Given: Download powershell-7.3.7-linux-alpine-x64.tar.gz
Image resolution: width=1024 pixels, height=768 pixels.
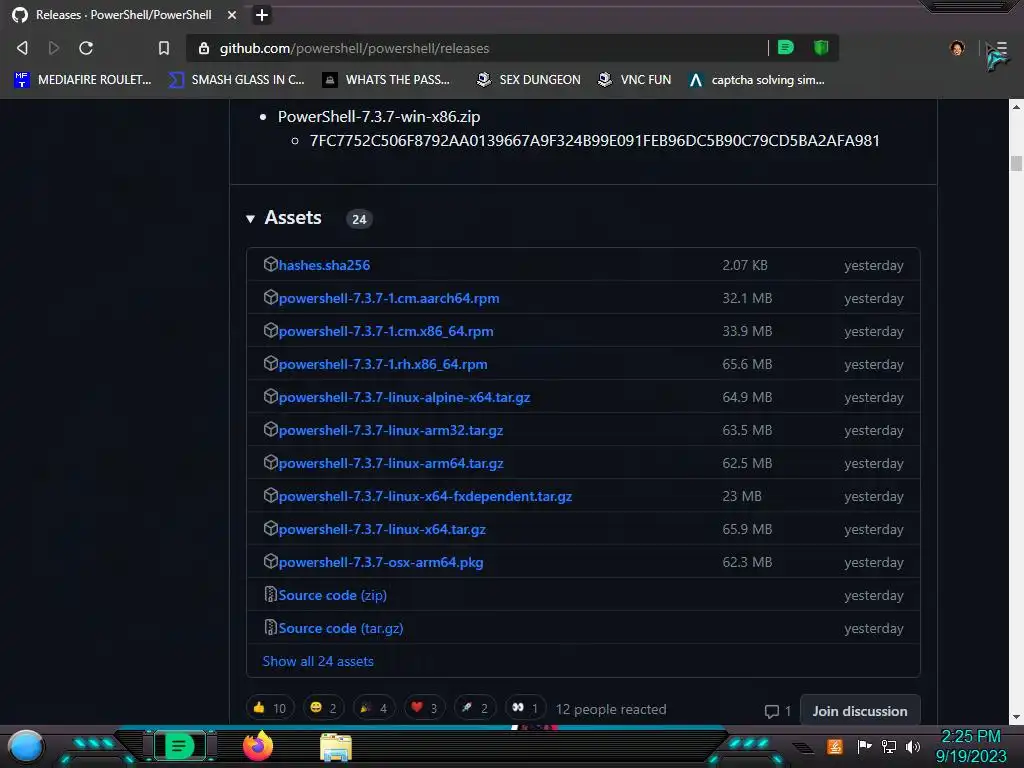Looking at the screenshot, I should point(404,397).
